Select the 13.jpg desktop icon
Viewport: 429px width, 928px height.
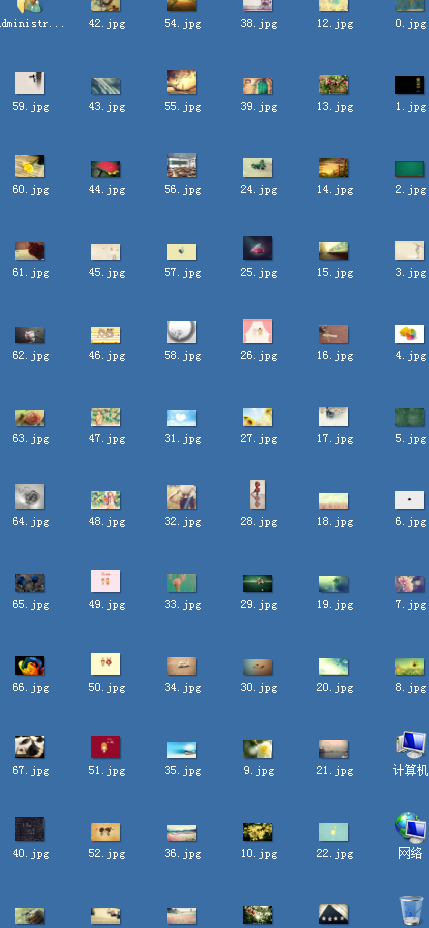click(334, 85)
